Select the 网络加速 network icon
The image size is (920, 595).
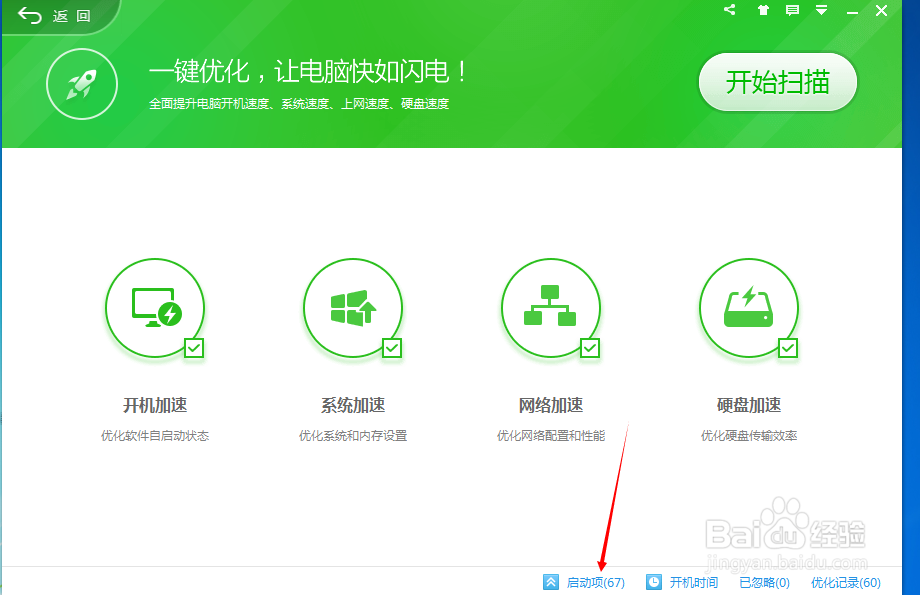click(x=551, y=307)
